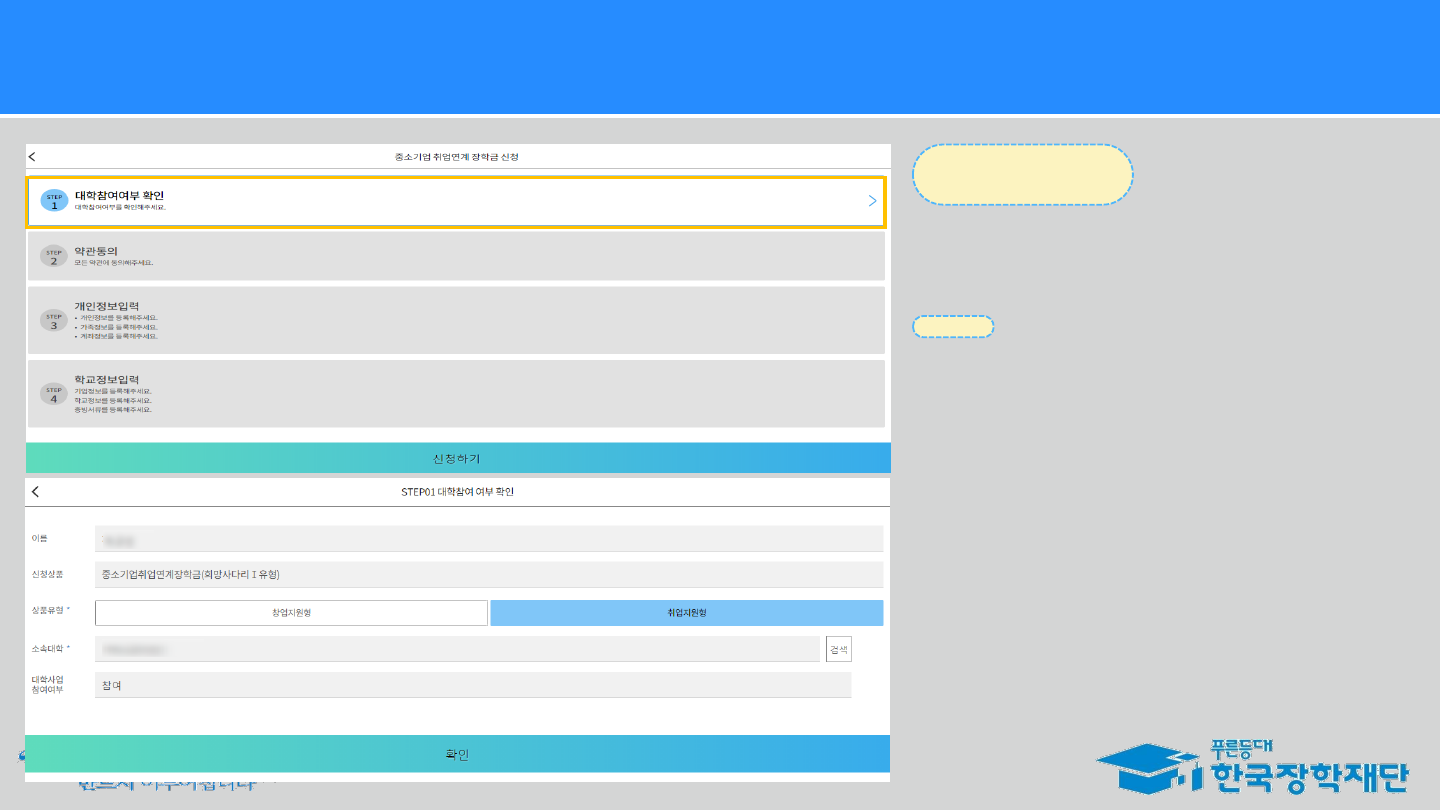
Task: Click the back arrow in STEP01 header
Action: point(36,492)
